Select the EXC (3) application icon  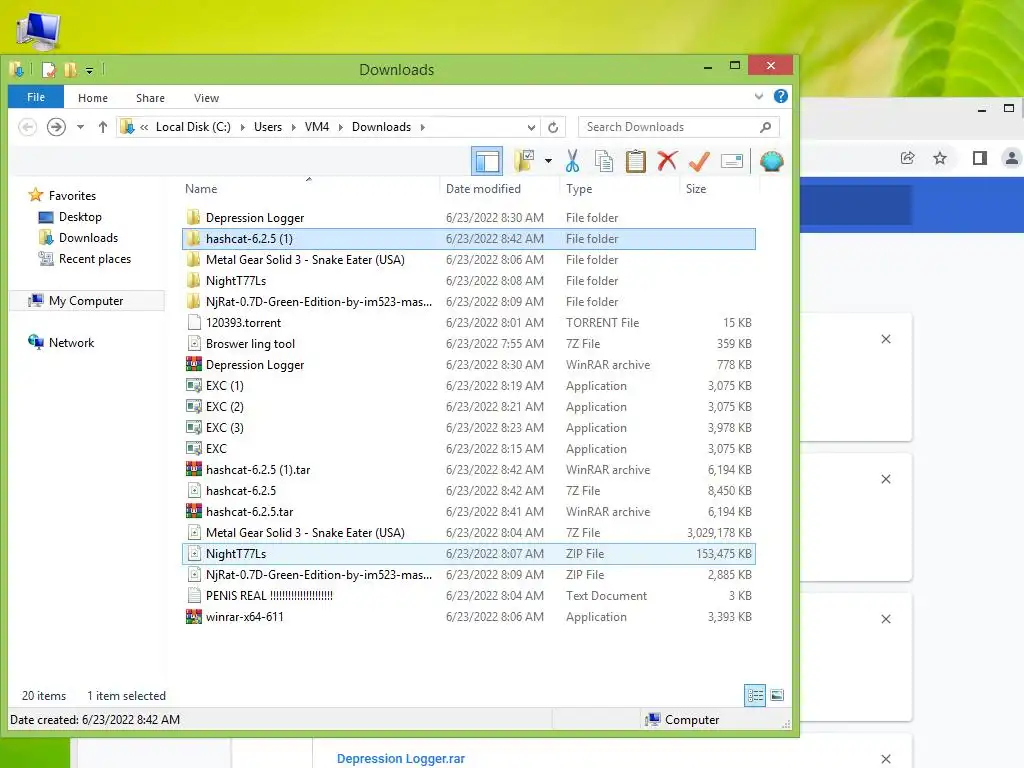click(x=194, y=428)
